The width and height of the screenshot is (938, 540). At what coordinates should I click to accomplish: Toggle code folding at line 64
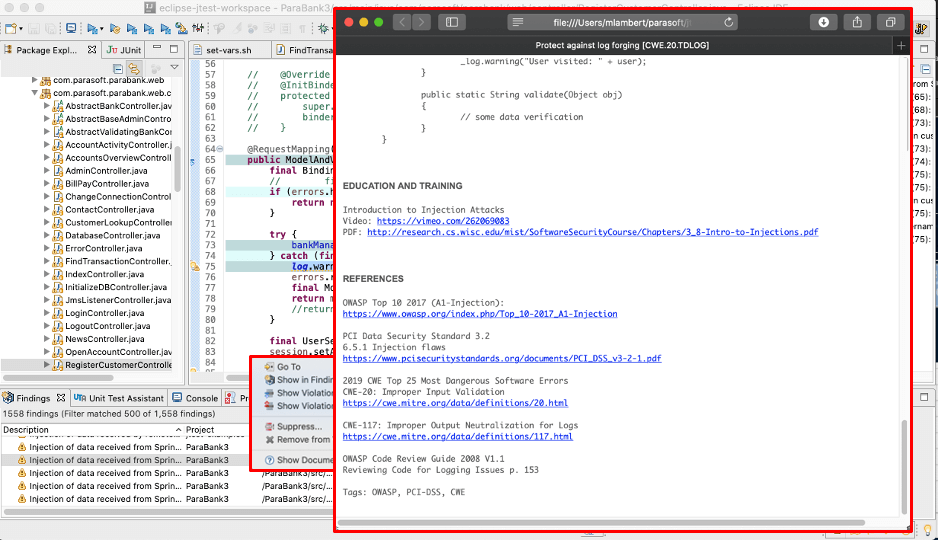(x=220, y=149)
